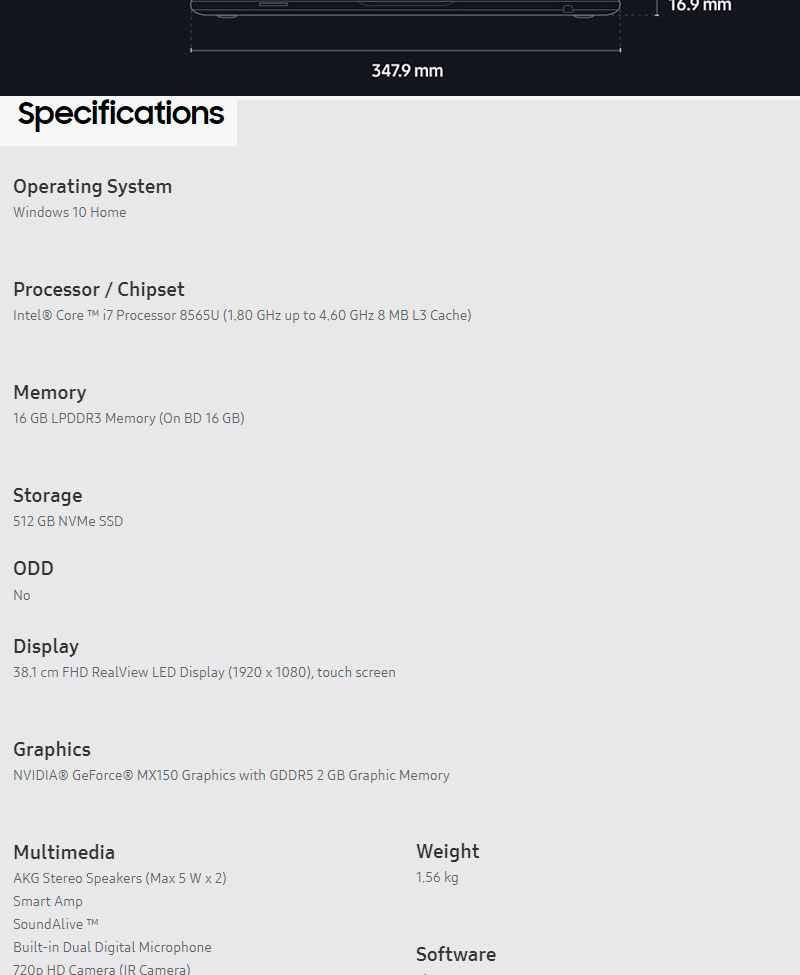Click the 16 GB LPDDR3 Memory text
Screen dimensions: 800x975
128,418
